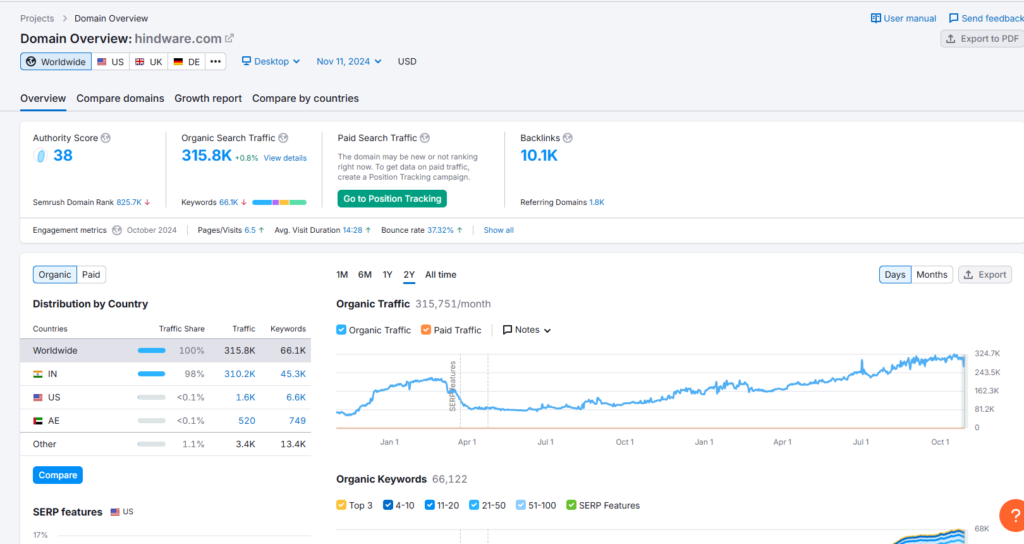The image size is (1024, 544).
Task: Click Organic Search Traffic info icon
Action: point(283,138)
